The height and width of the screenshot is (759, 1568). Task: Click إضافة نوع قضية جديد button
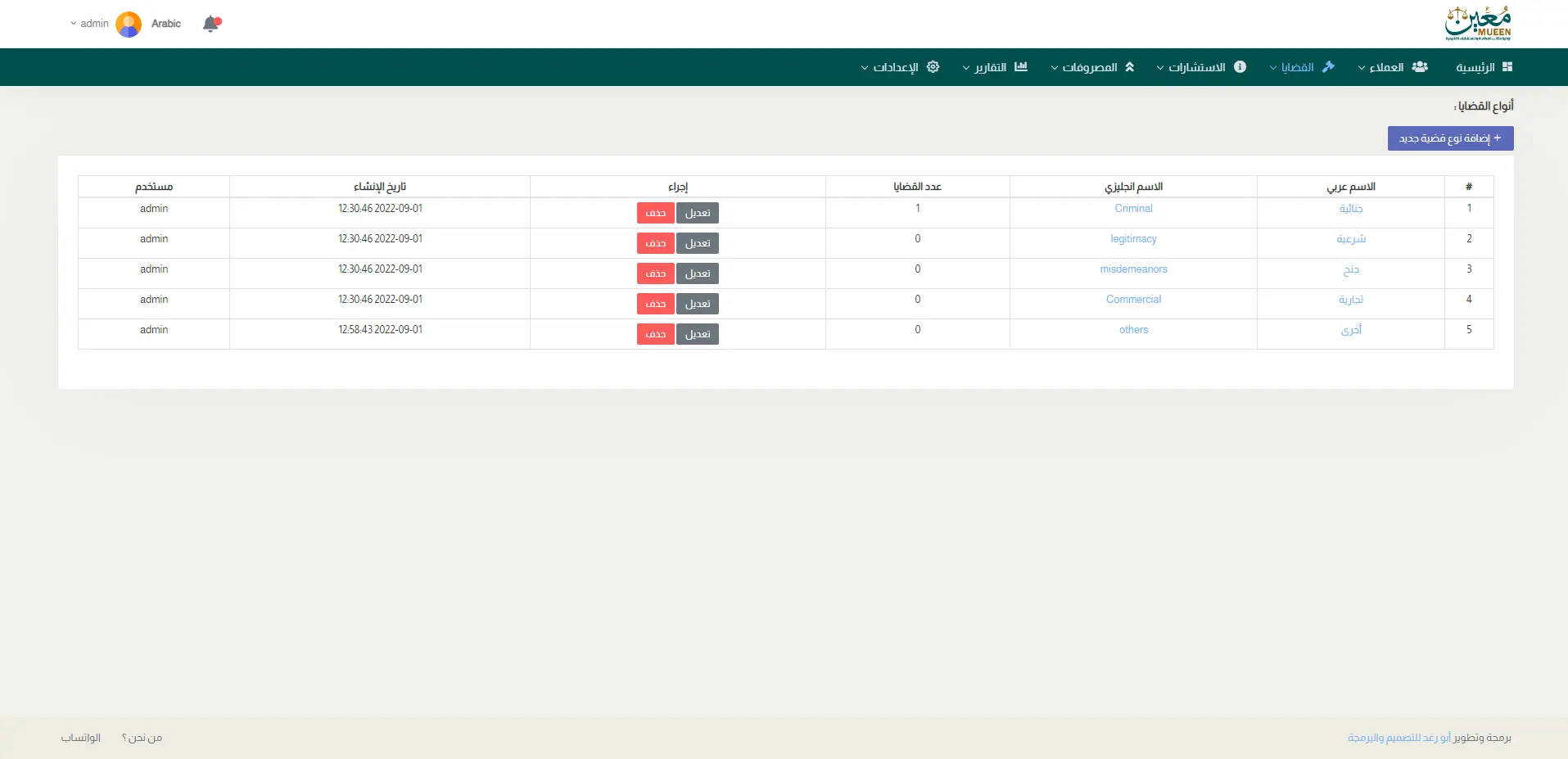(1450, 138)
